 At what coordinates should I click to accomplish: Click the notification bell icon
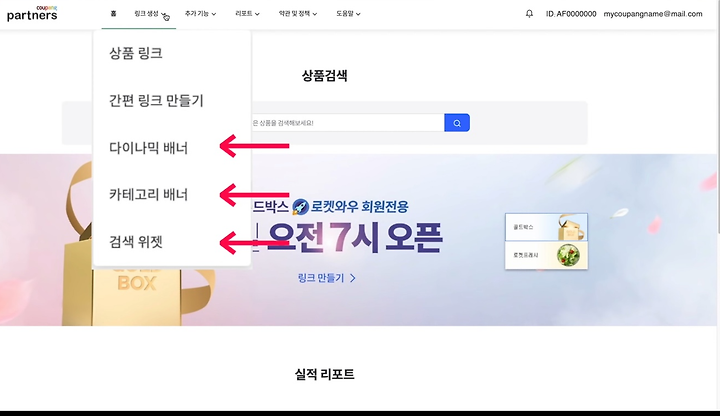click(x=529, y=14)
